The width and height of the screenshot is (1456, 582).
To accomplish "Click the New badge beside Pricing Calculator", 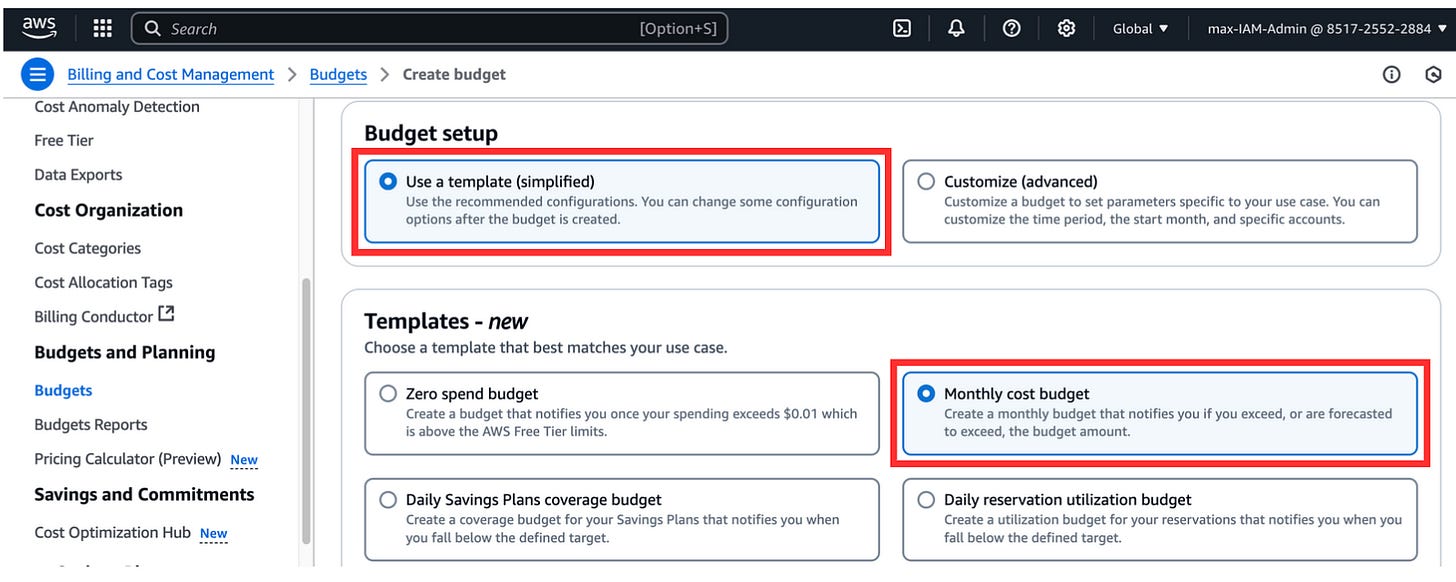I will coord(244,461).
